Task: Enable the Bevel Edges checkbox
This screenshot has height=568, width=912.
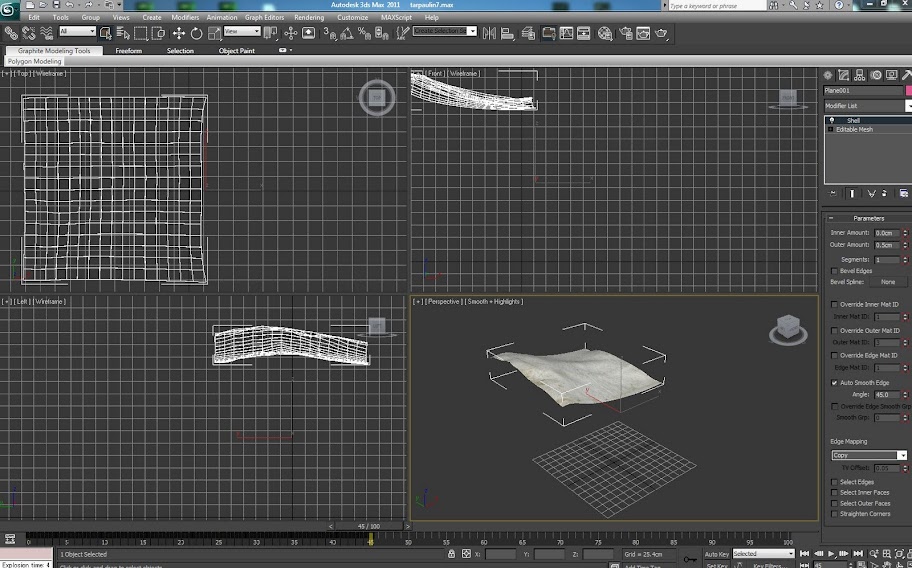Action: click(x=835, y=271)
